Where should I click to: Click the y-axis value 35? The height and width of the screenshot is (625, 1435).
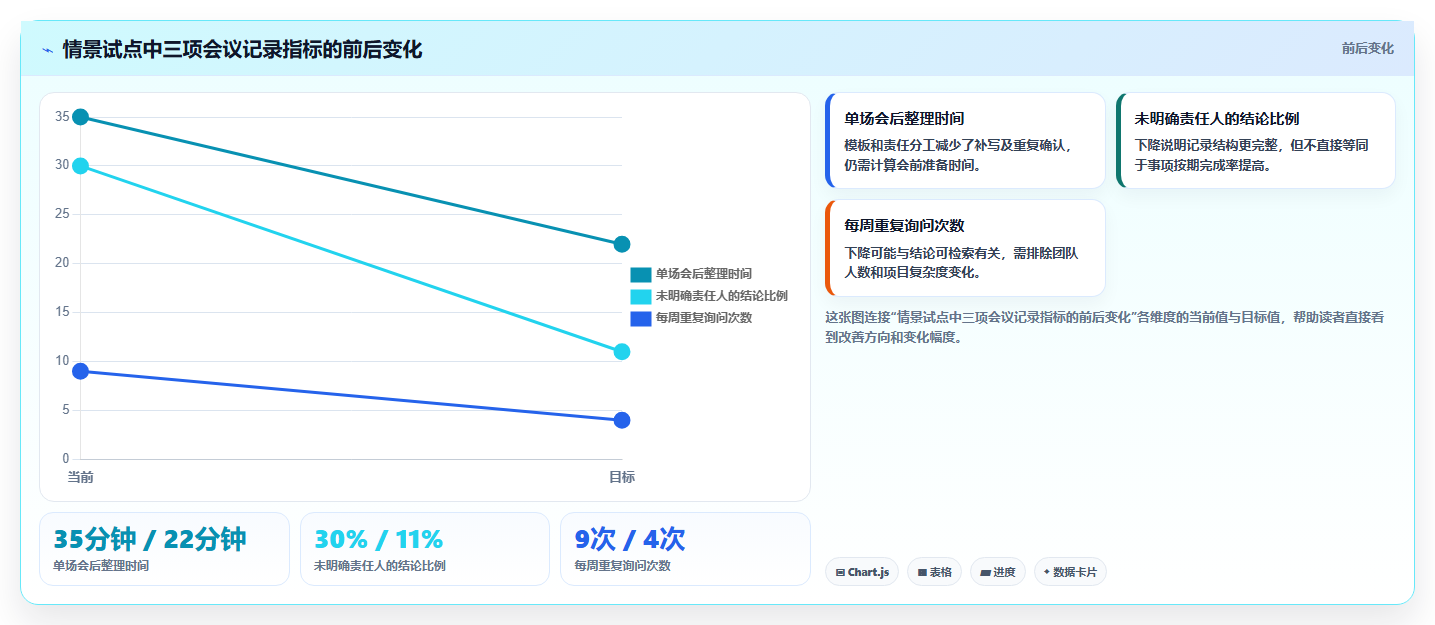tap(62, 117)
